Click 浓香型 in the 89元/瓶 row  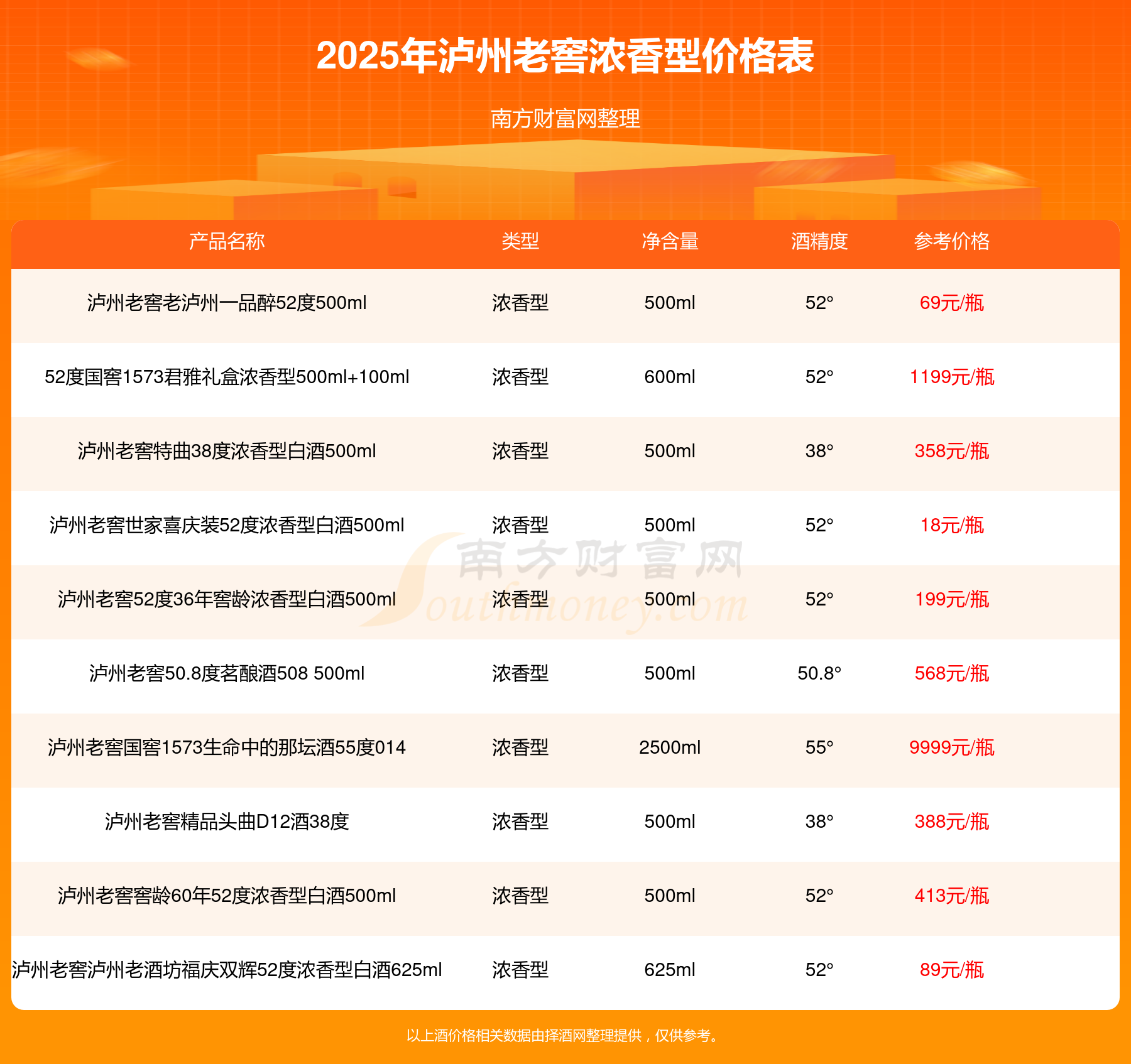pos(520,970)
